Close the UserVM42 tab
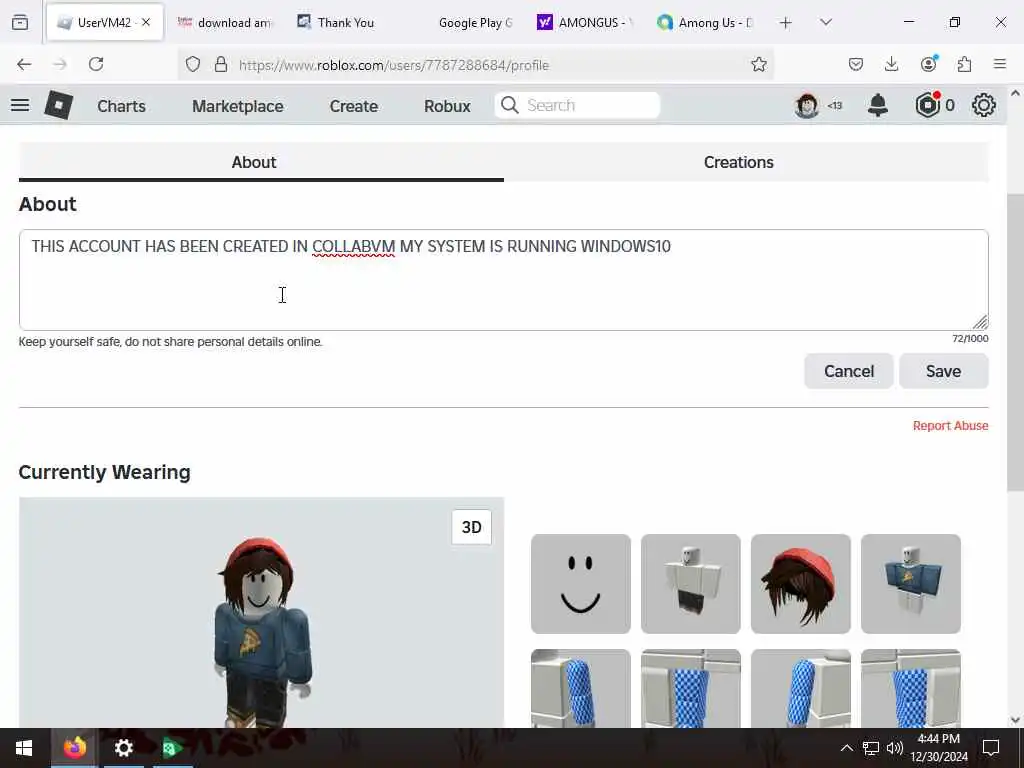 click(146, 22)
